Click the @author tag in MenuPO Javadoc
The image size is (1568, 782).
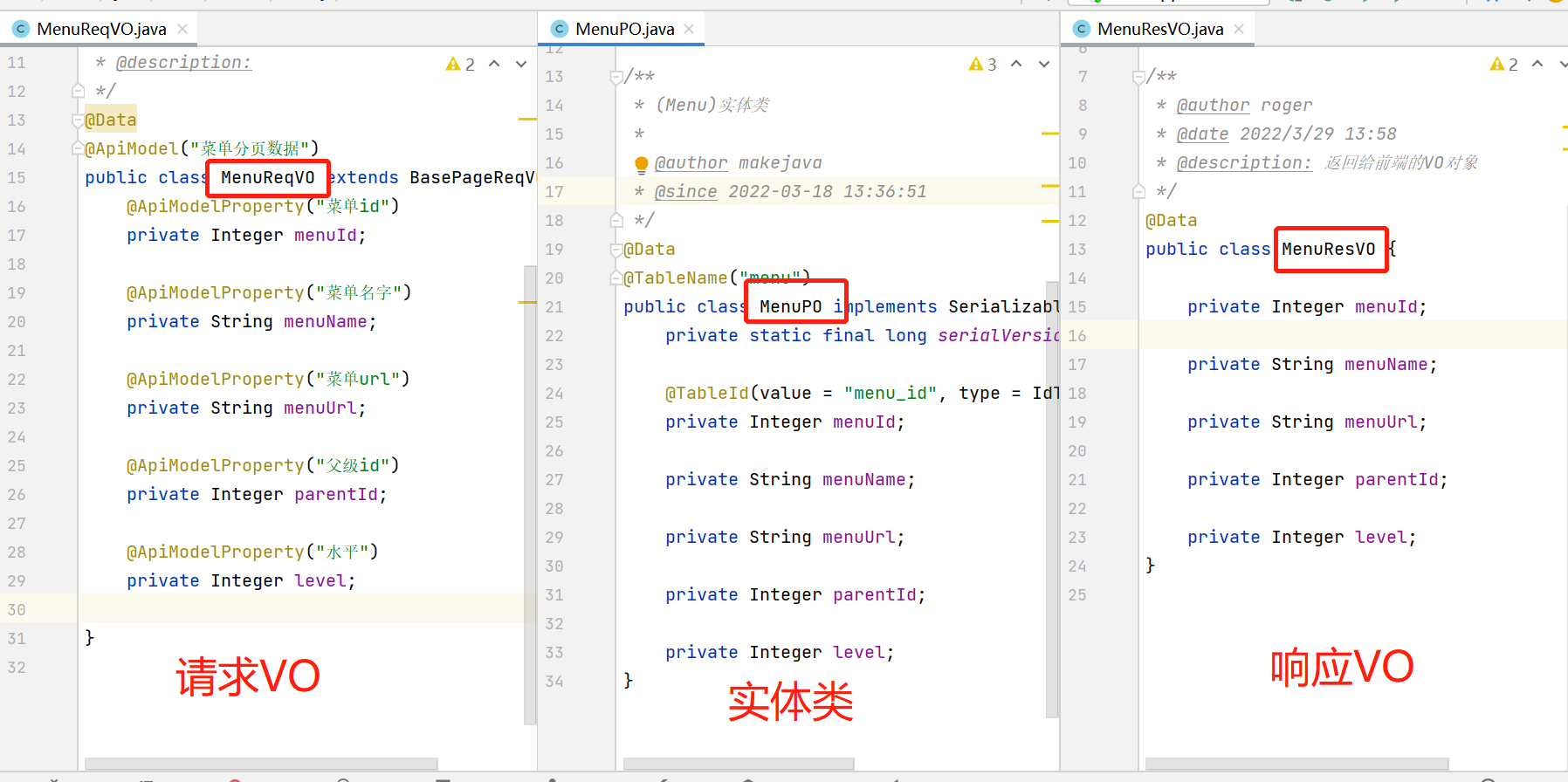click(x=691, y=162)
